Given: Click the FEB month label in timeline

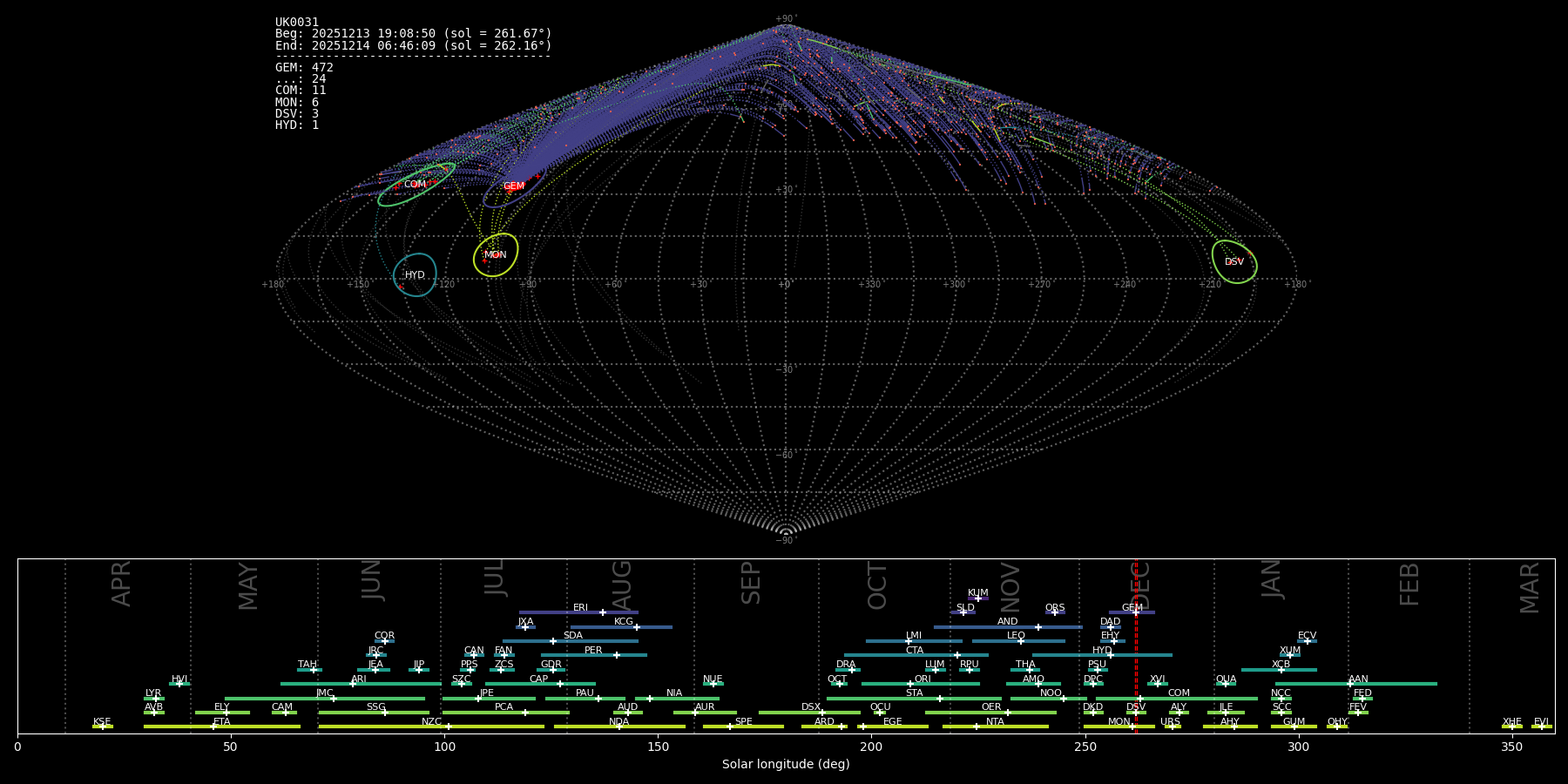Looking at the screenshot, I should (1409, 584).
